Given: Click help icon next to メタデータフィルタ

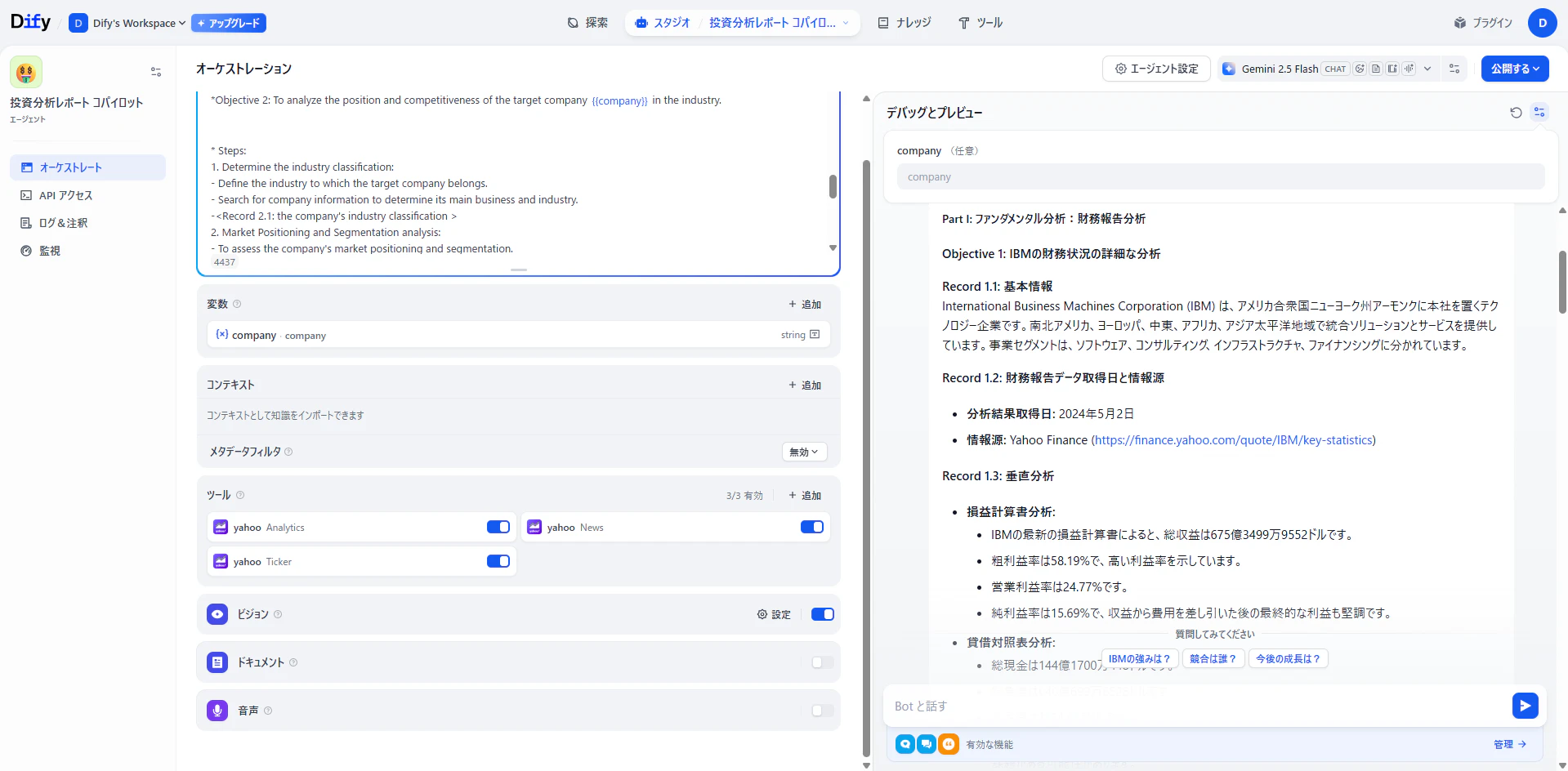Looking at the screenshot, I should (x=288, y=452).
